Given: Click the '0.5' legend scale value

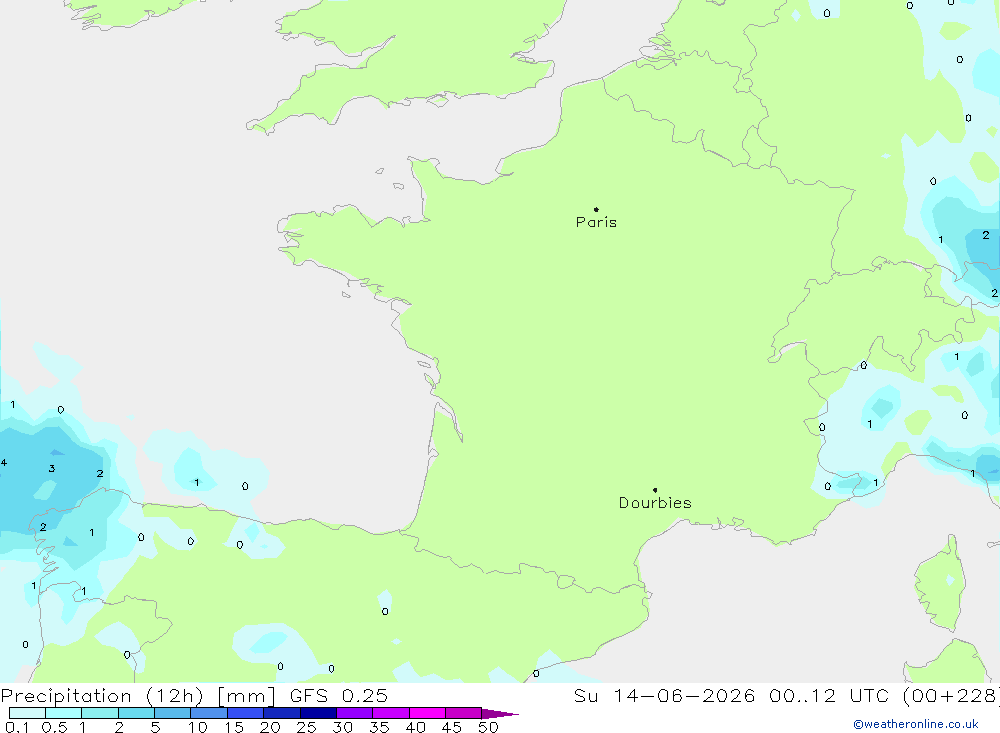Looking at the screenshot, I should coord(54,727).
